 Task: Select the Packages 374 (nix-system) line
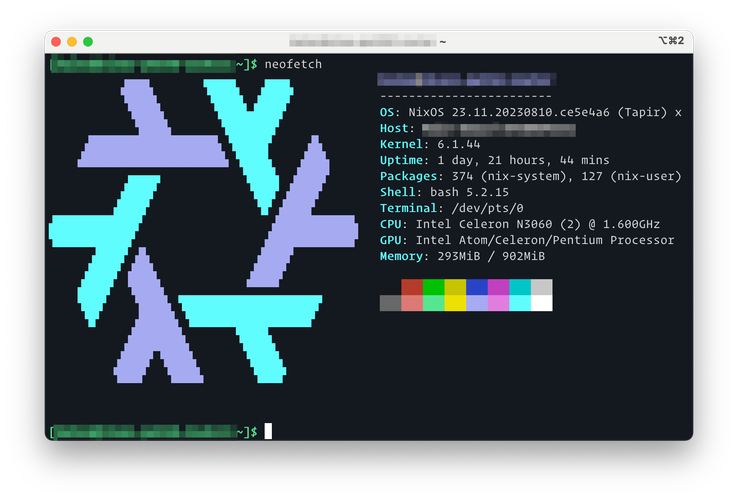click(530, 176)
